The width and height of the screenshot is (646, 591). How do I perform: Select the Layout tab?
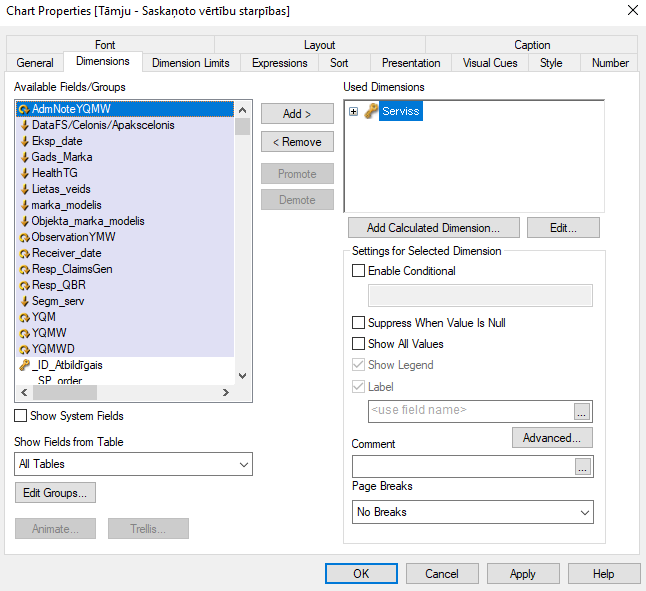[x=320, y=44]
